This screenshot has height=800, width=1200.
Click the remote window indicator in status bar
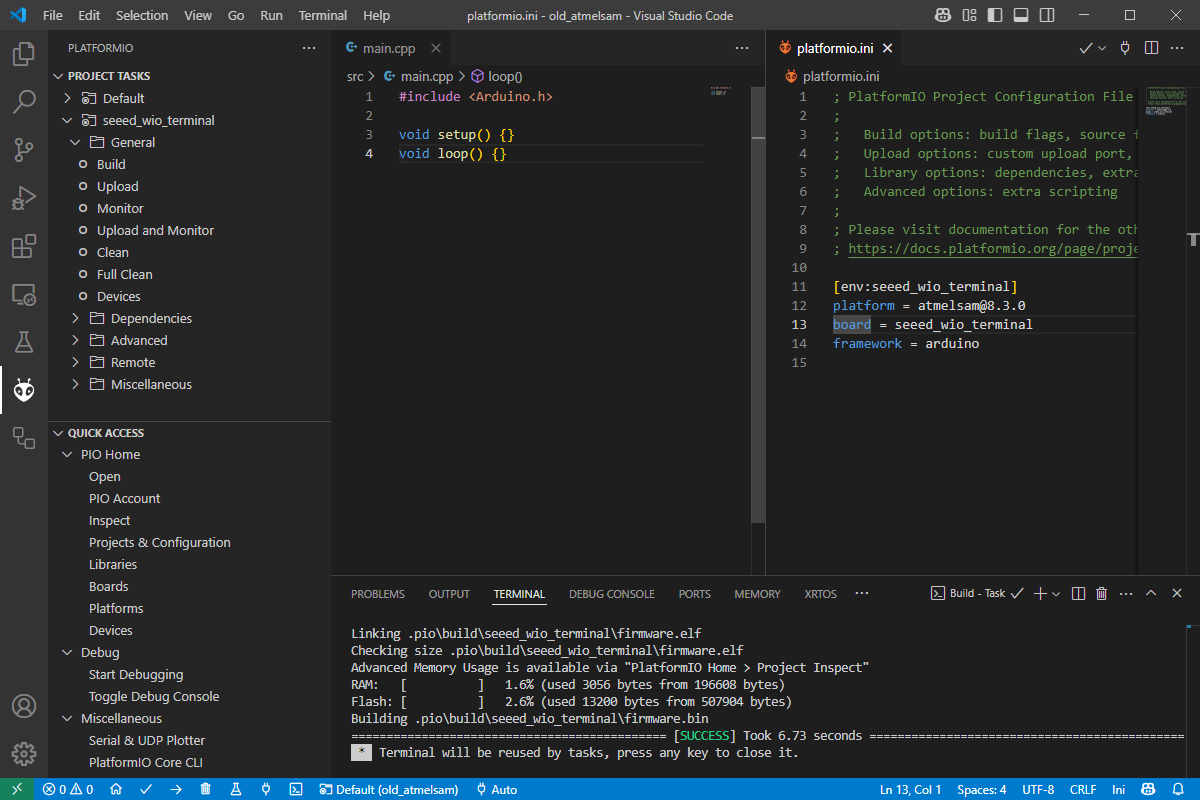click(17, 789)
